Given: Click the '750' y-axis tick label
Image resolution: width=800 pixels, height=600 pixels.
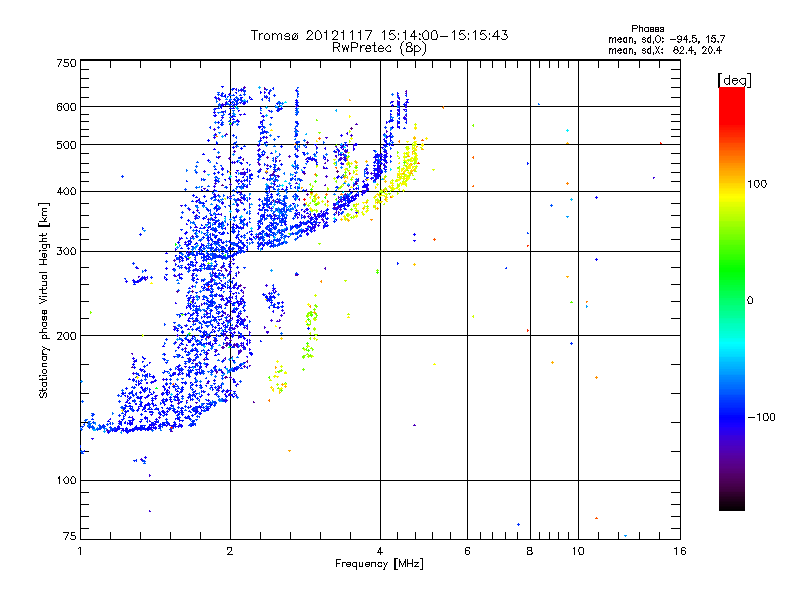Looking at the screenshot, I should tap(66, 63).
